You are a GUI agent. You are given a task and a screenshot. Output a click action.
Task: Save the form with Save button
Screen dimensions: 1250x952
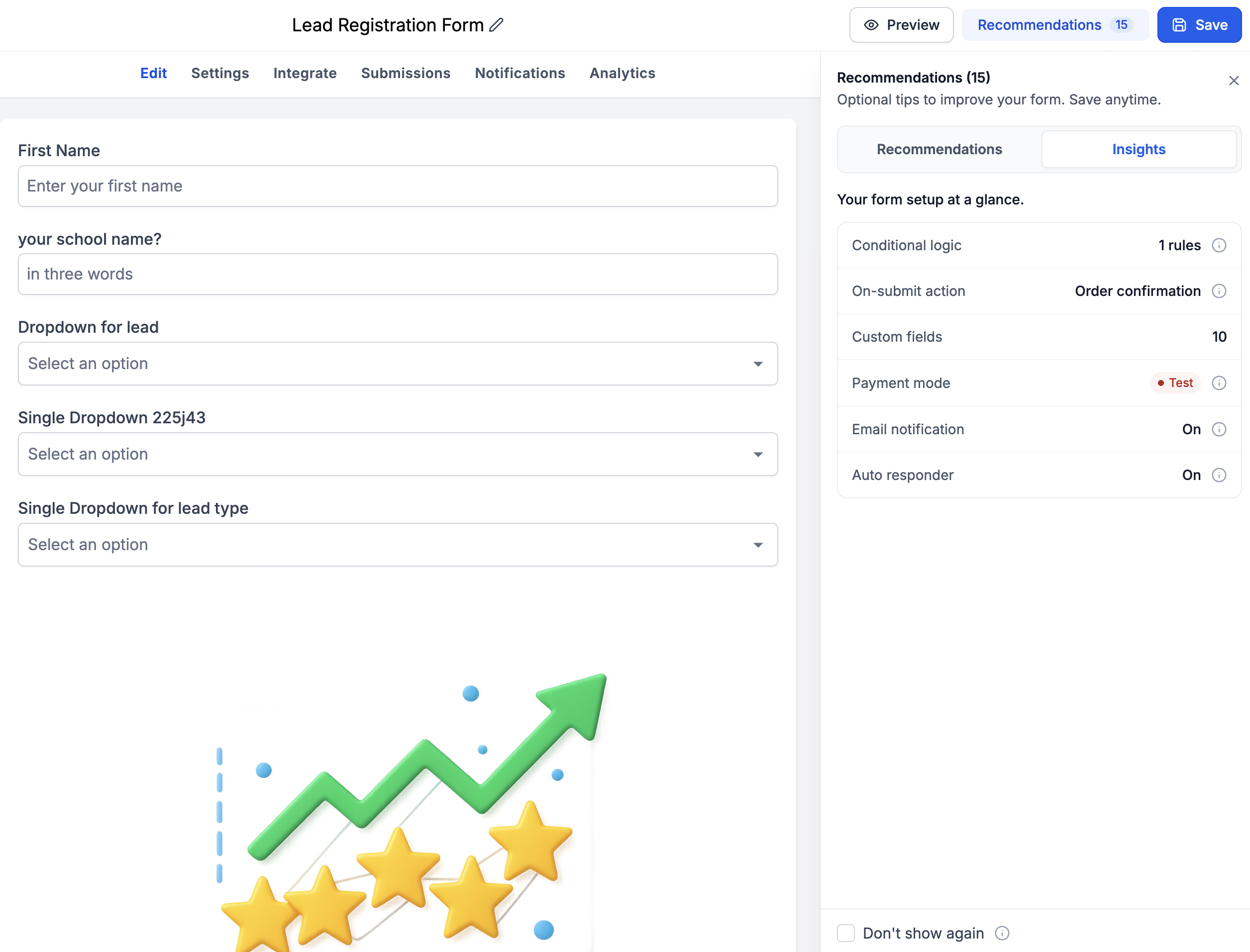point(1200,25)
